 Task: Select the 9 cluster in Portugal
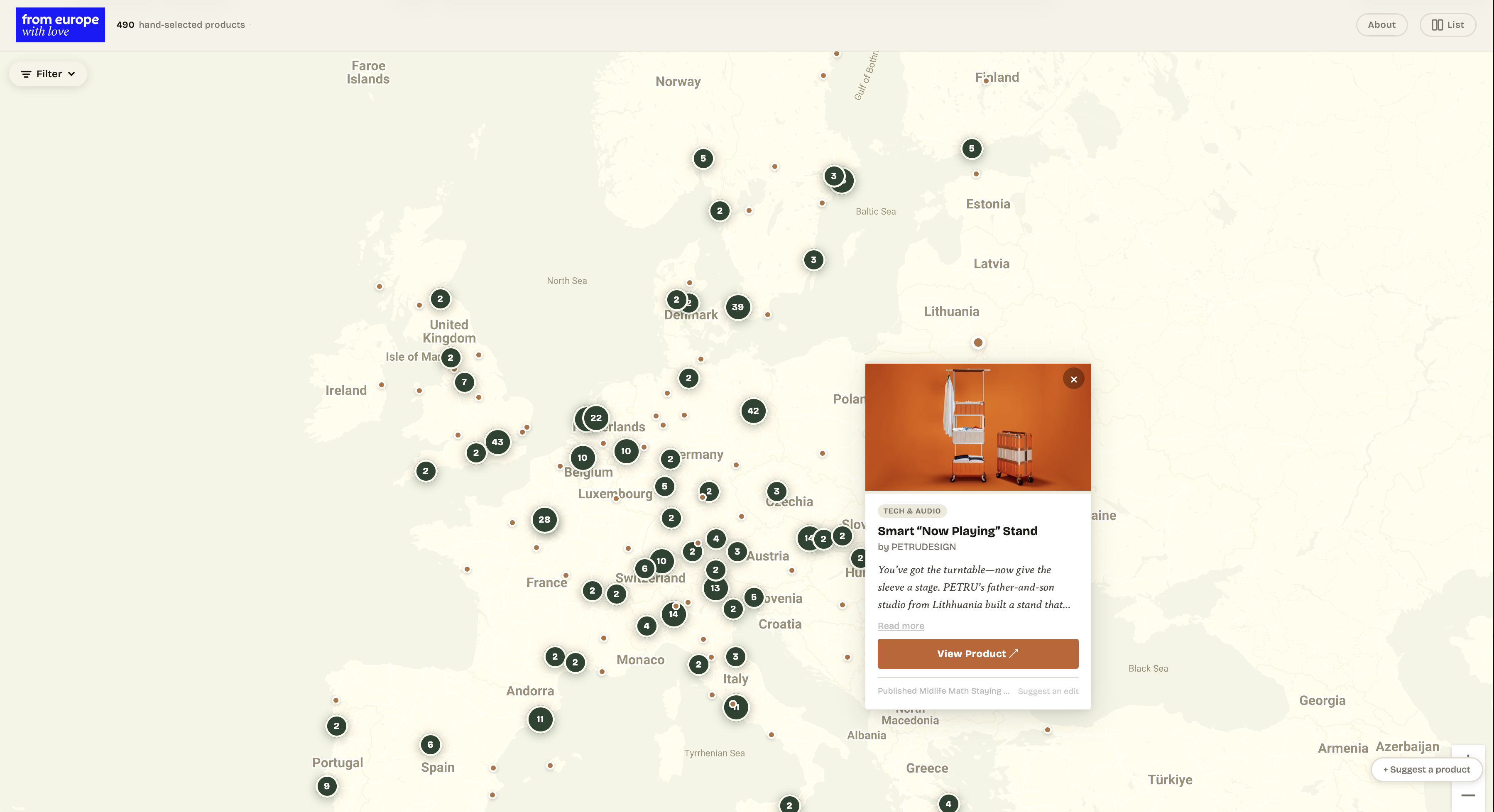[326, 787]
